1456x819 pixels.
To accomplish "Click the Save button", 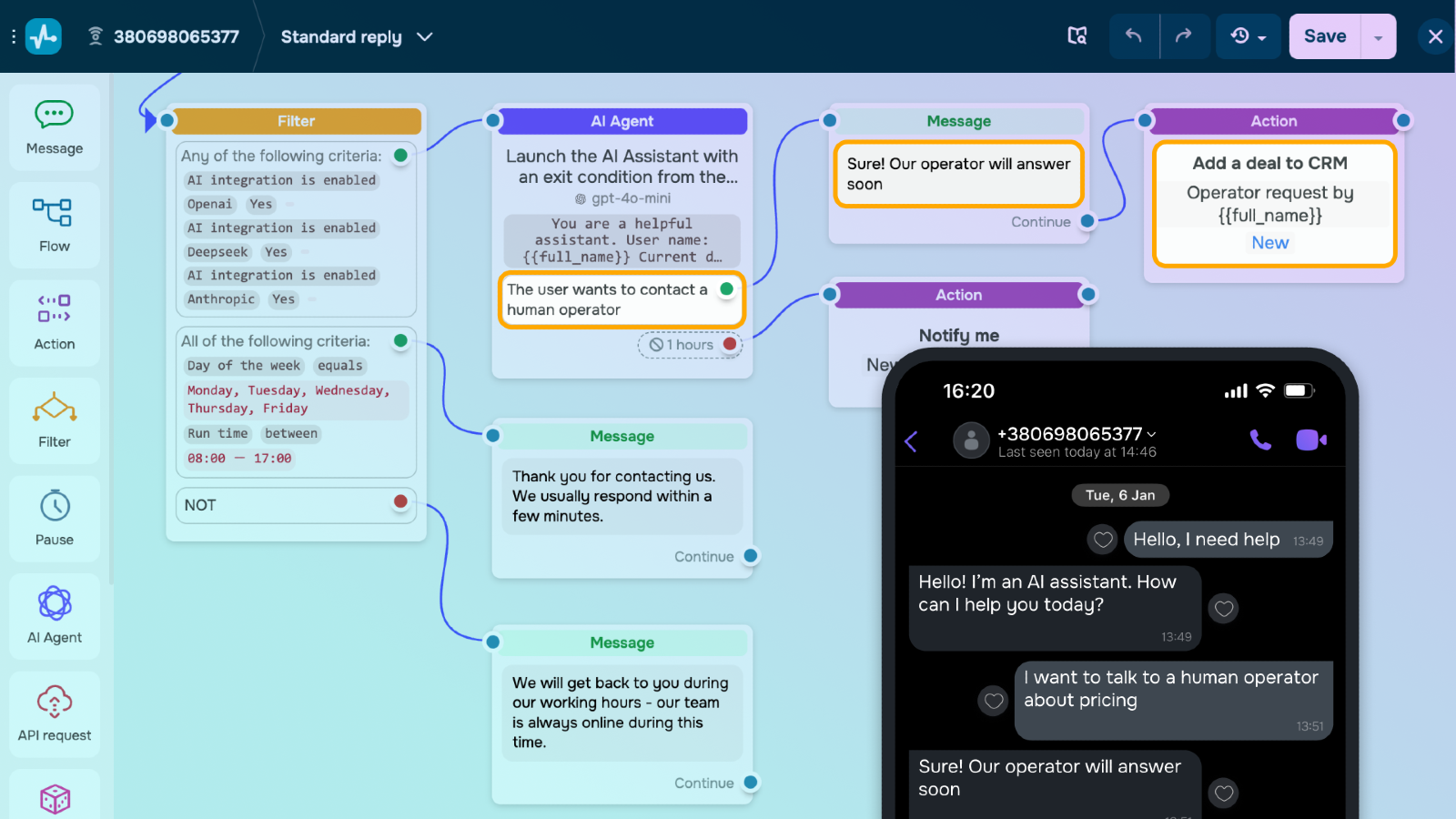I will [x=1324, y=36].
